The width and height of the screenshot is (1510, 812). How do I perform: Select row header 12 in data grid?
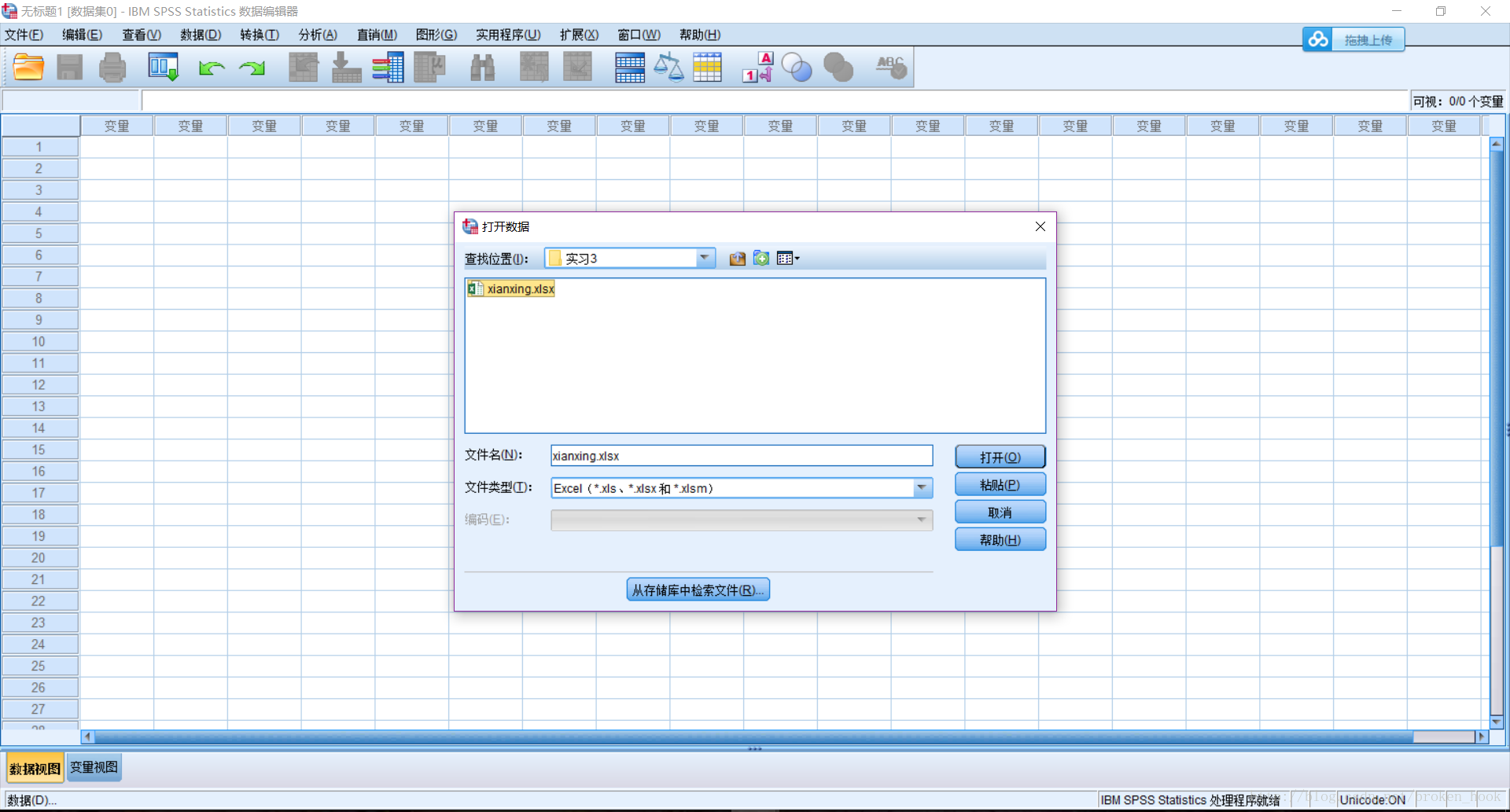39,385
